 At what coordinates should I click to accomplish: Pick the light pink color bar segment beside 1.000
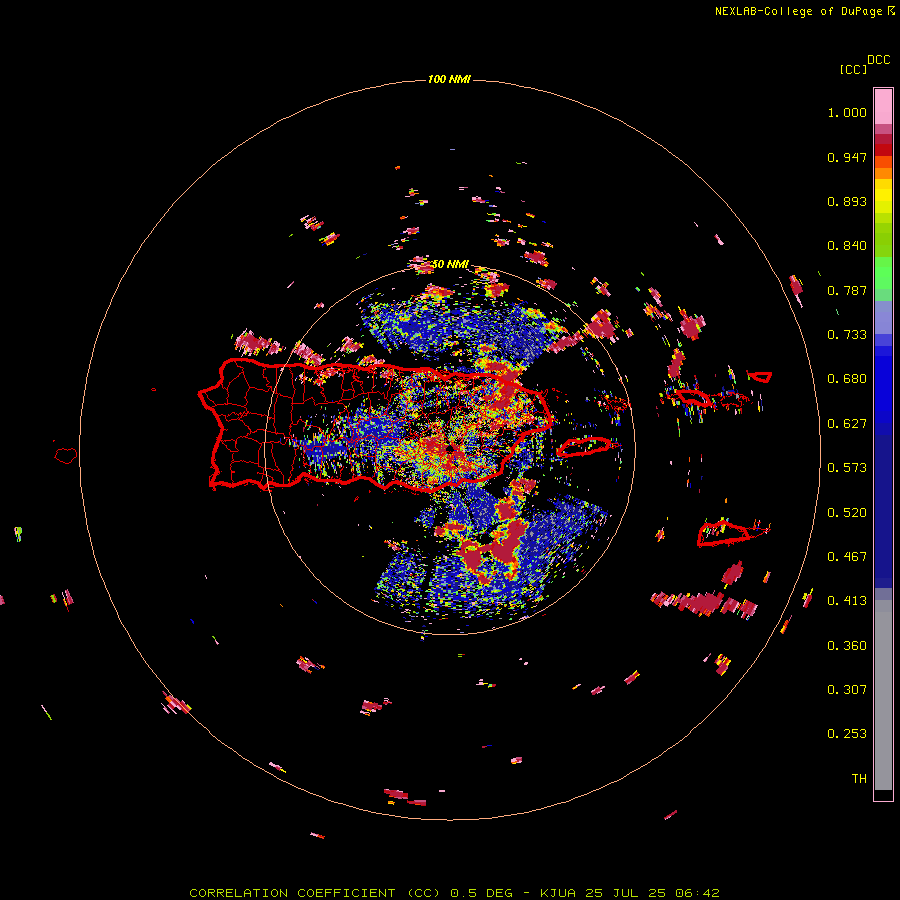coord(883,107)
